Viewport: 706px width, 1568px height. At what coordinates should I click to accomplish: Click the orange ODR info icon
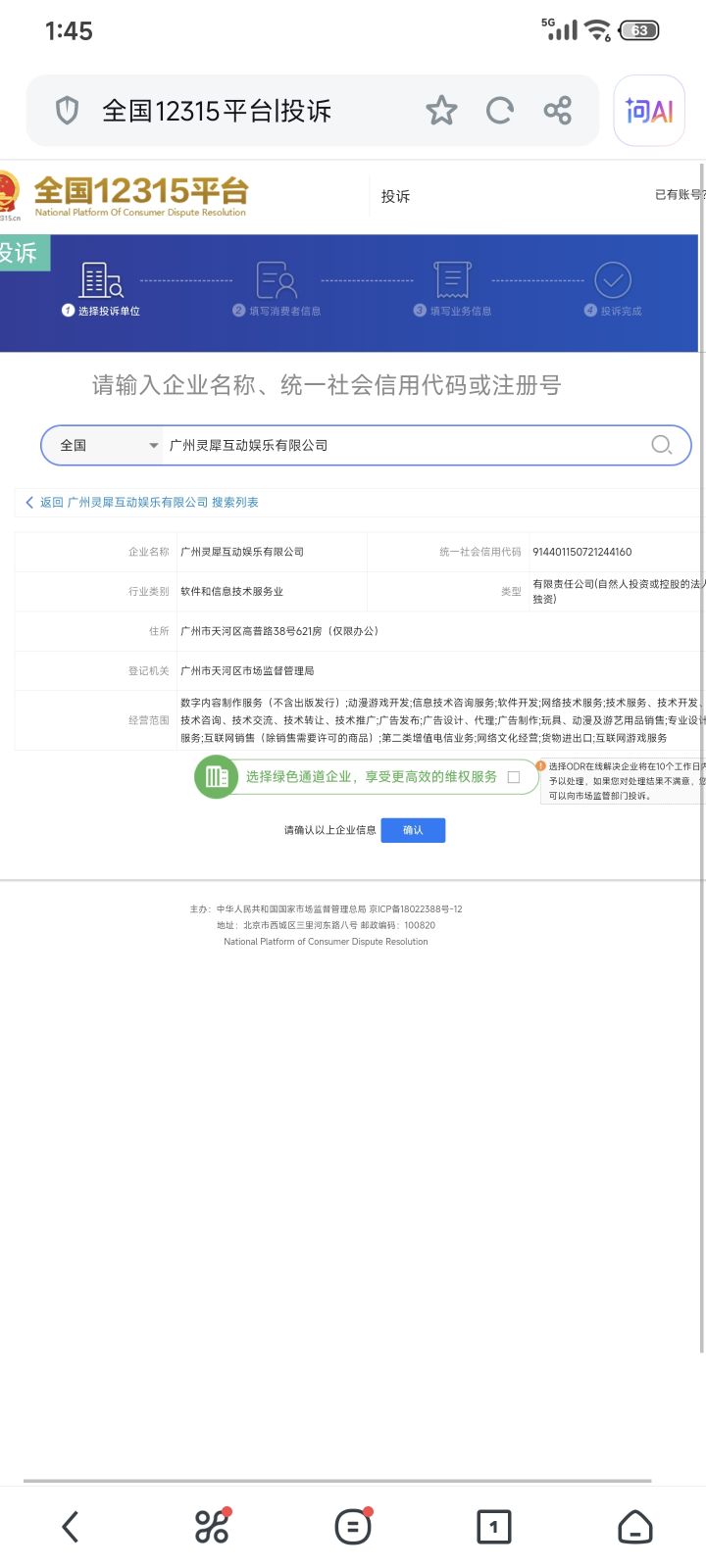click(540, 765)
